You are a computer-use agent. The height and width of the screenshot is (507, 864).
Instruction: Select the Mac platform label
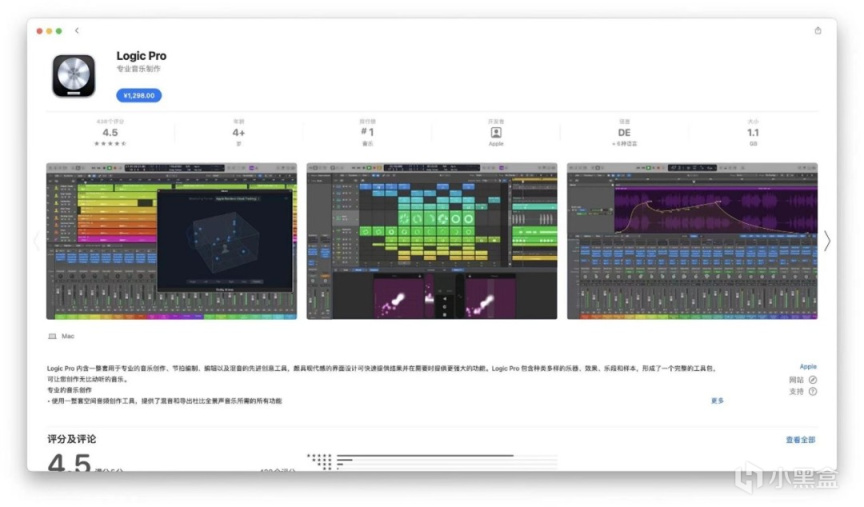(62, 336)
